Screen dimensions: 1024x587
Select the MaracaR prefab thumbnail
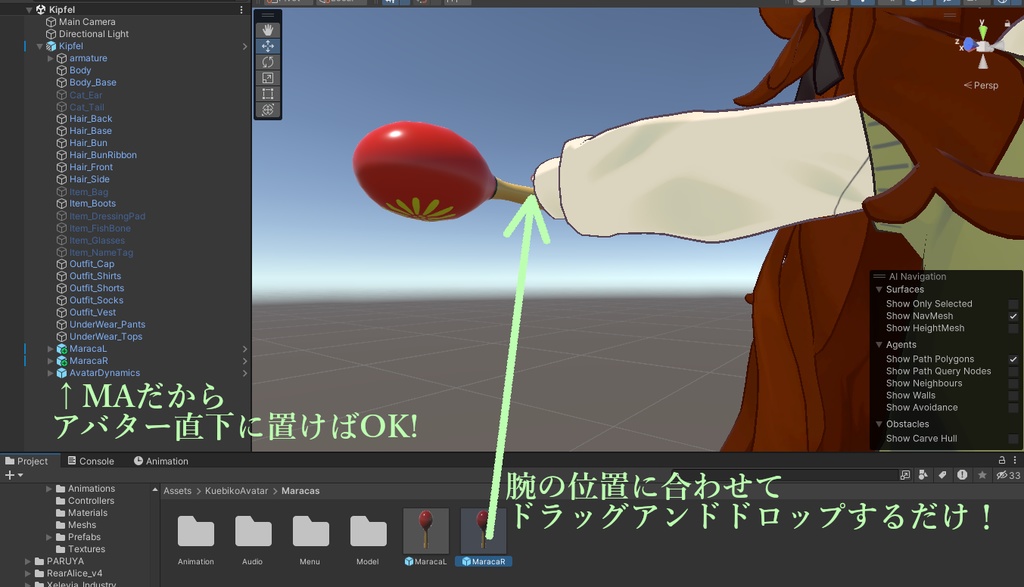click(483, 530)
